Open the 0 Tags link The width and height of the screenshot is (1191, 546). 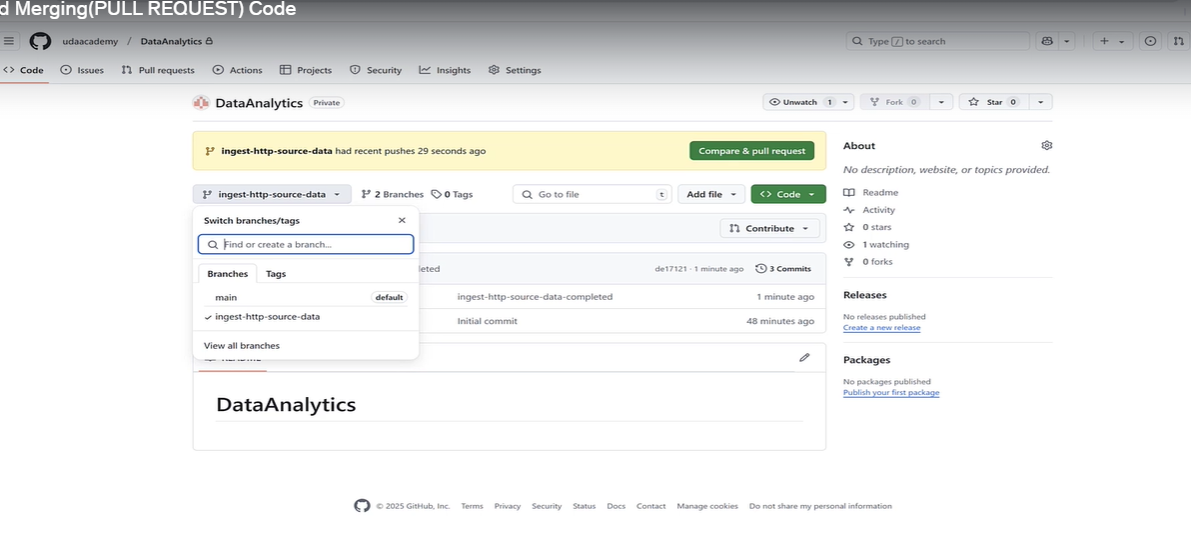452,194
